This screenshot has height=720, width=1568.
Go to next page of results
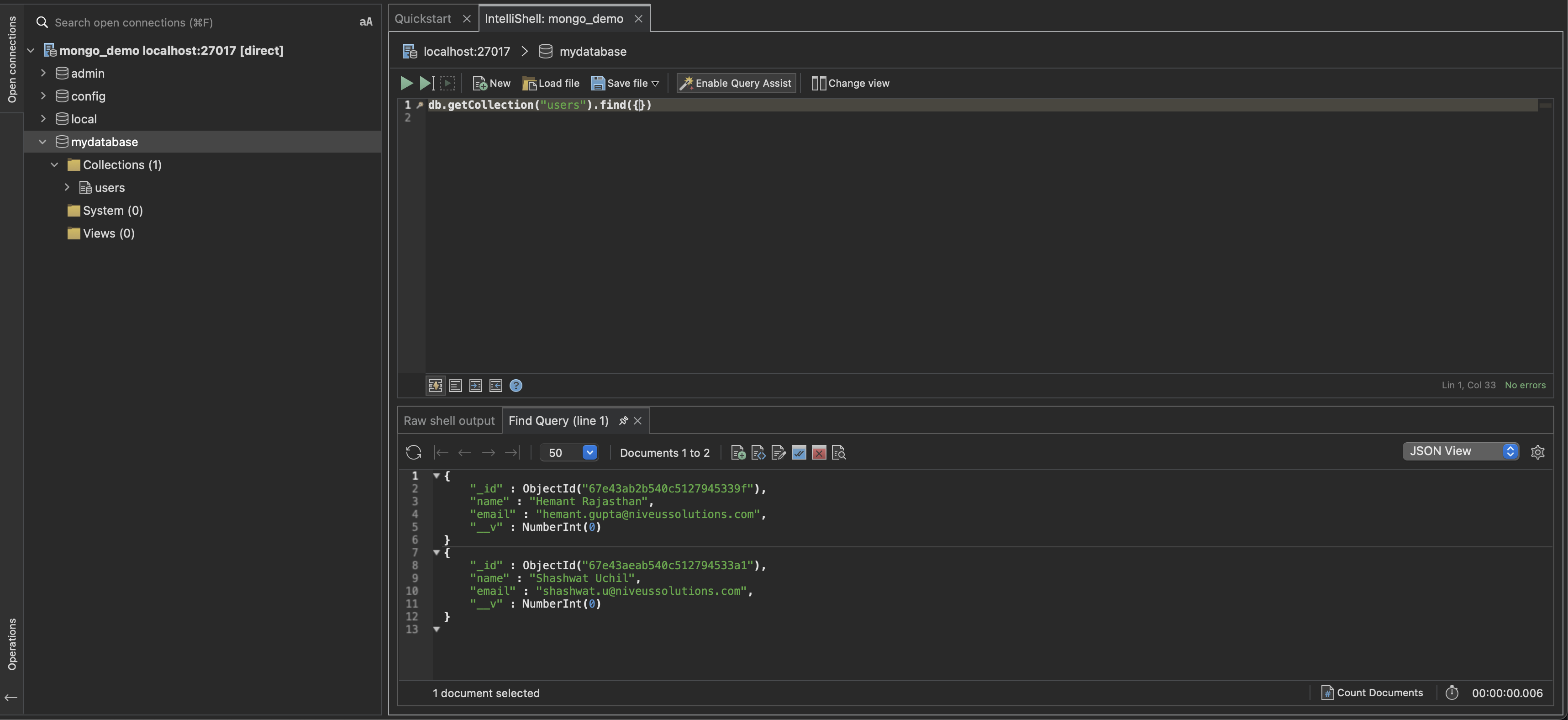pos(488,453)
